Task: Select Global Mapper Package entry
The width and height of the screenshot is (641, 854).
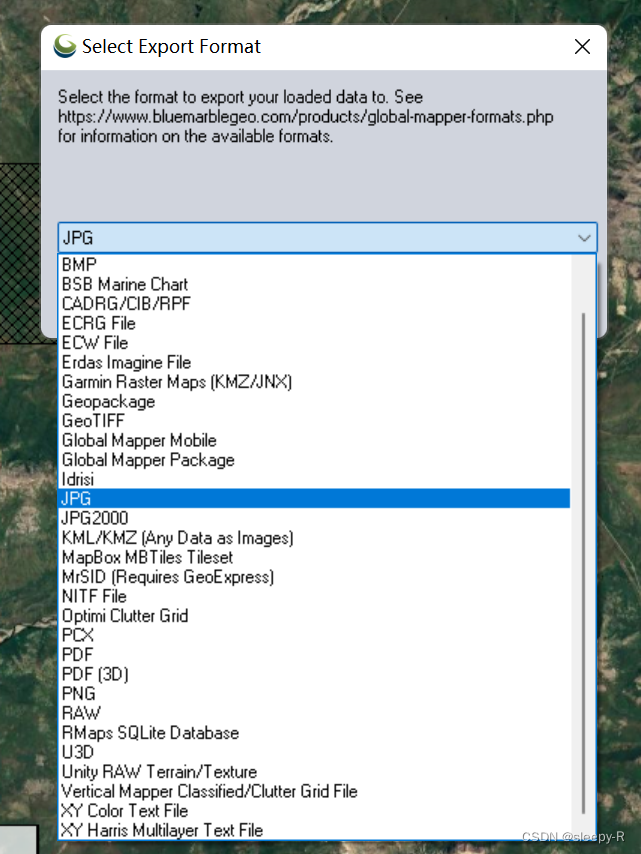Action: (x=314, y=460)
